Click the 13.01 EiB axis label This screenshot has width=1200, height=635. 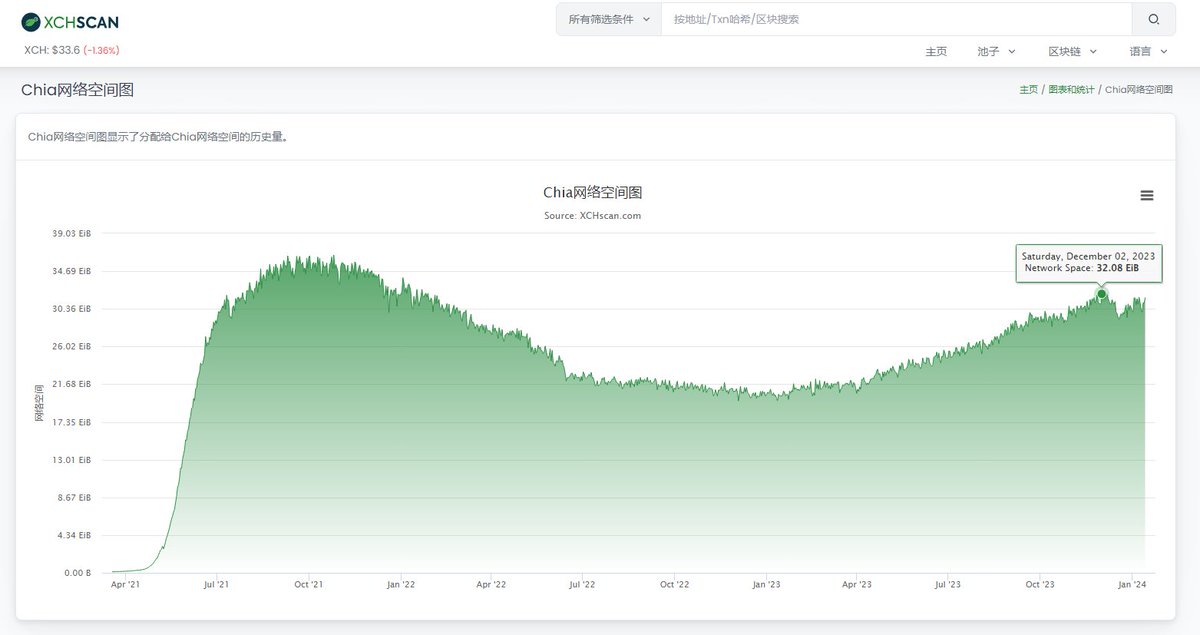[71, 460]
